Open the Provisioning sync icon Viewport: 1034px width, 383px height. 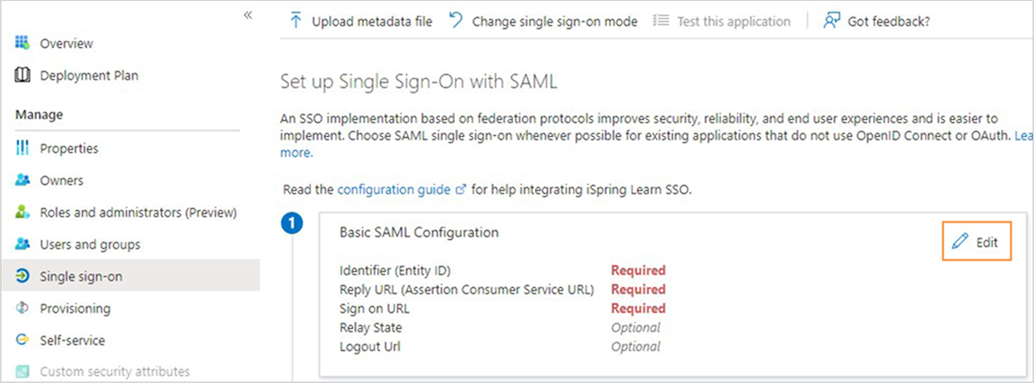coord(22,309)
